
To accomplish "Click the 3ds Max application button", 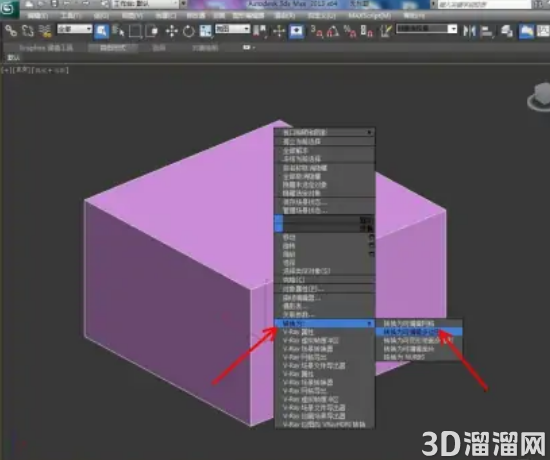I will [8, 9].
